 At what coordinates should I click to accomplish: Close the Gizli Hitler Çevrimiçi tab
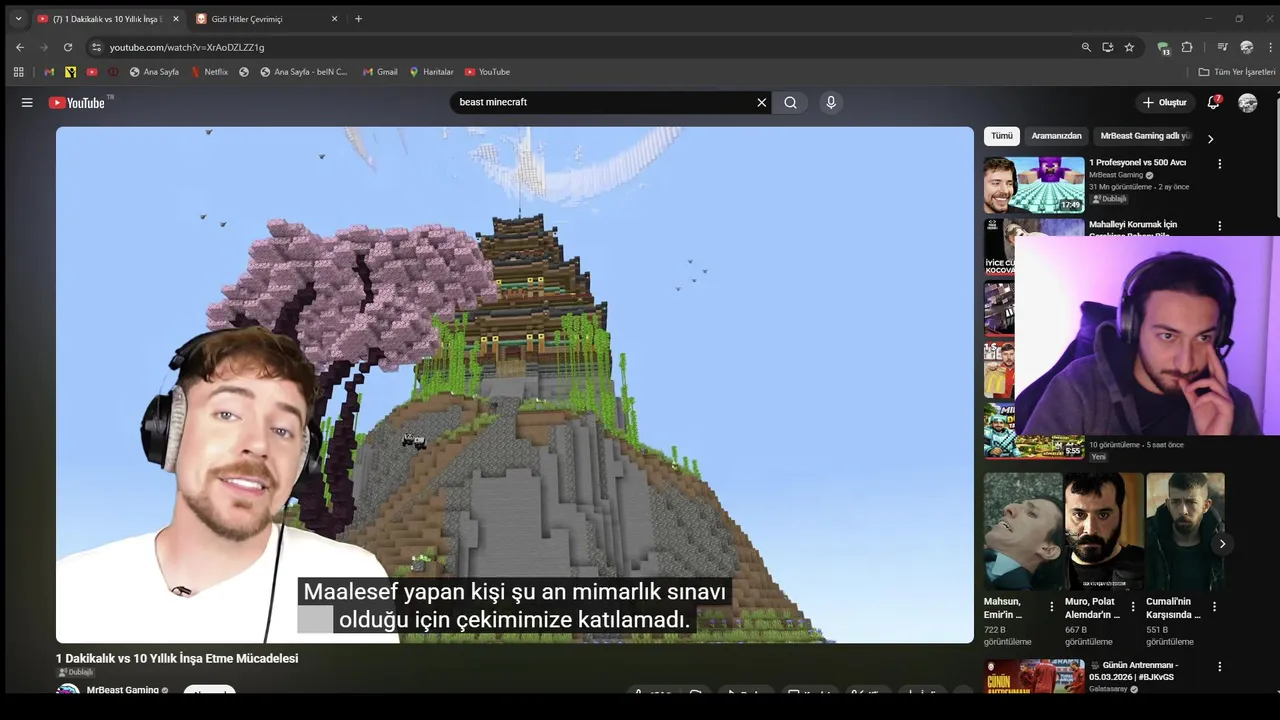[334, 19]
